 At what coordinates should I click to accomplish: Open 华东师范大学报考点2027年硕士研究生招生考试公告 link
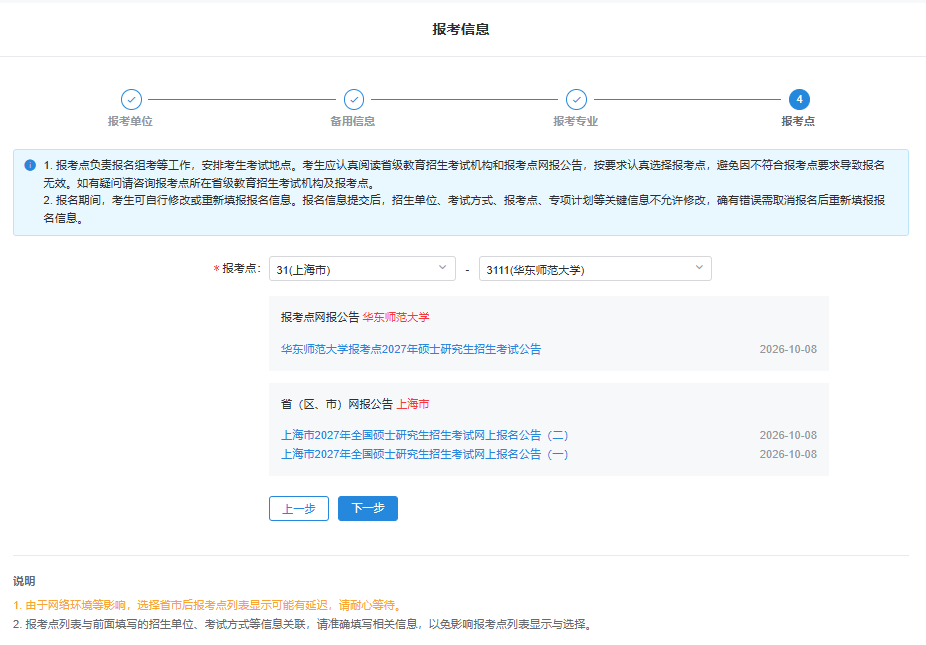411,349
